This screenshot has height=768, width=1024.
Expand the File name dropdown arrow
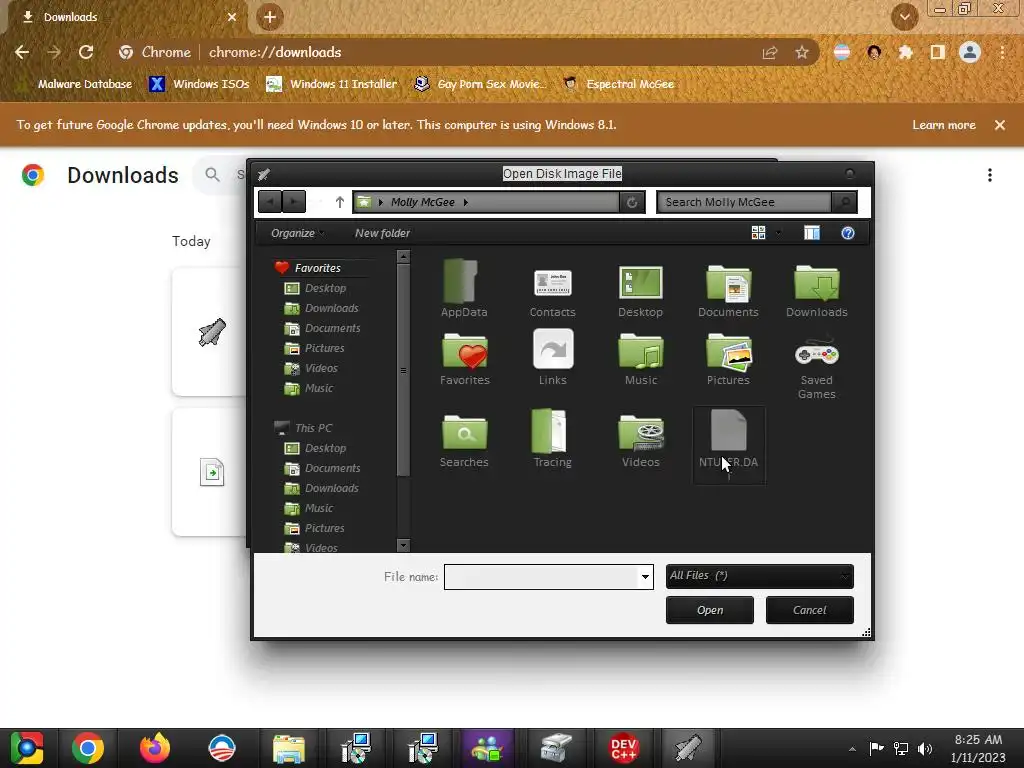click(x=645, y=577)
